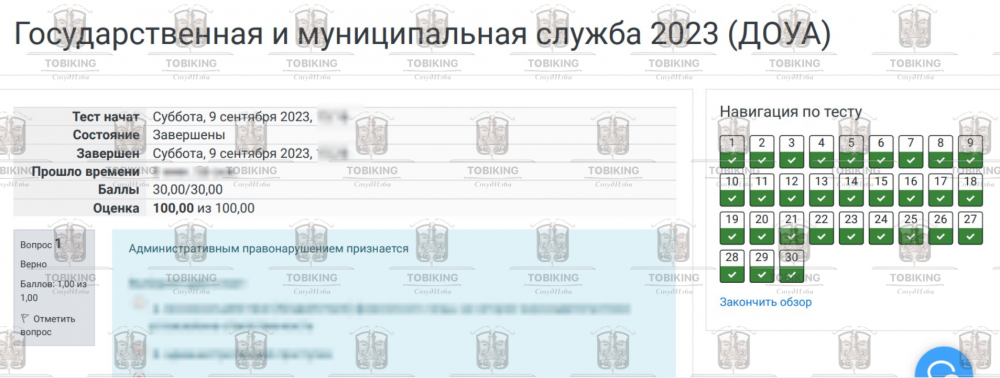1000x378 pixels.
Task: Go to question 27
Action: click(970, 228)
